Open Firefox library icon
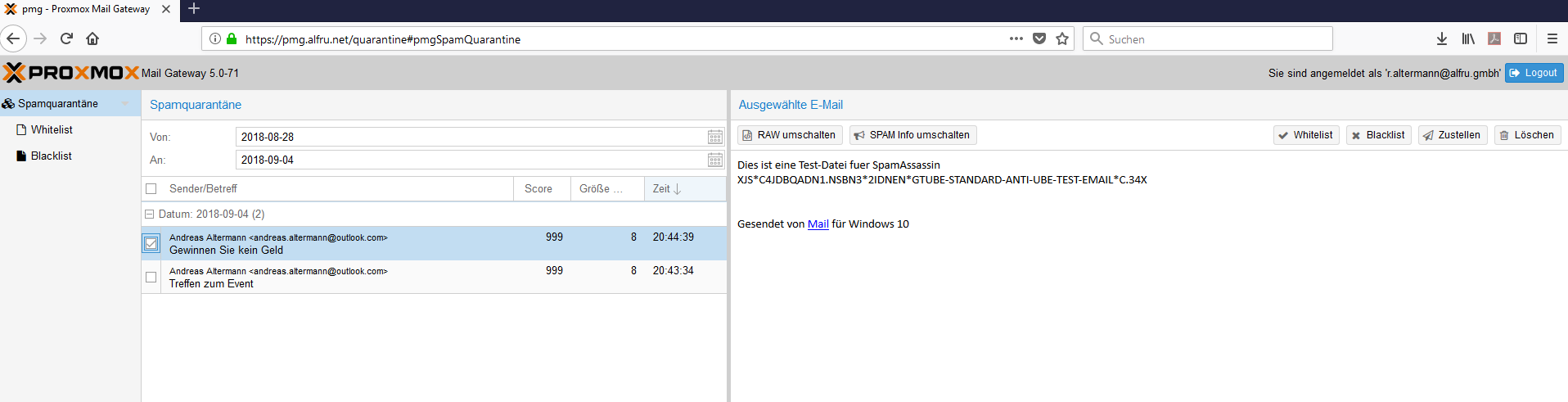Screen dimensions: 1568x402 pyautogui.click(x=1468, y=38)
